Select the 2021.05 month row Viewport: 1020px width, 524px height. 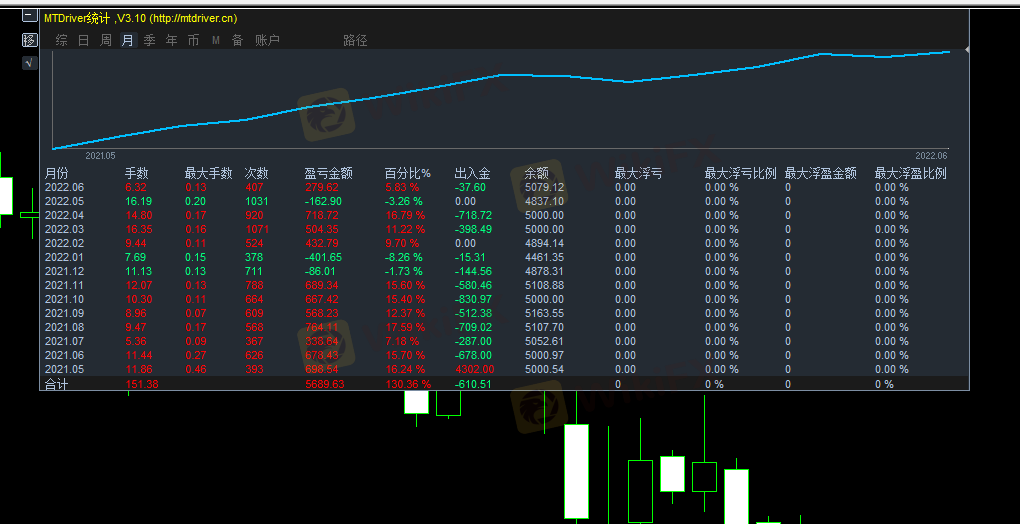pos(64,369)
